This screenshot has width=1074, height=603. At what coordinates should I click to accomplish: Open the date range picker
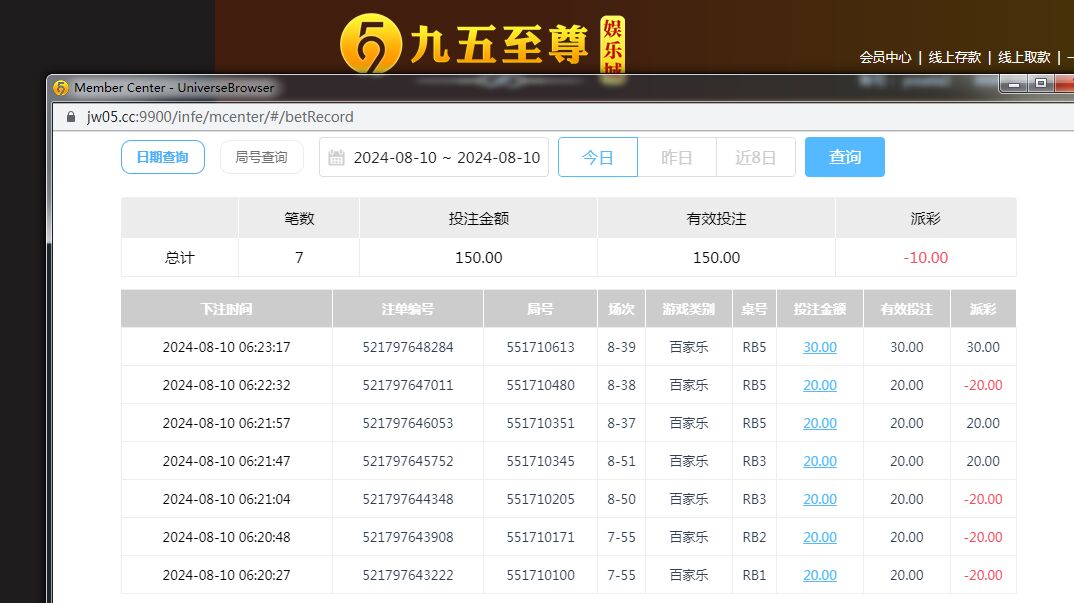pos(446,158)
